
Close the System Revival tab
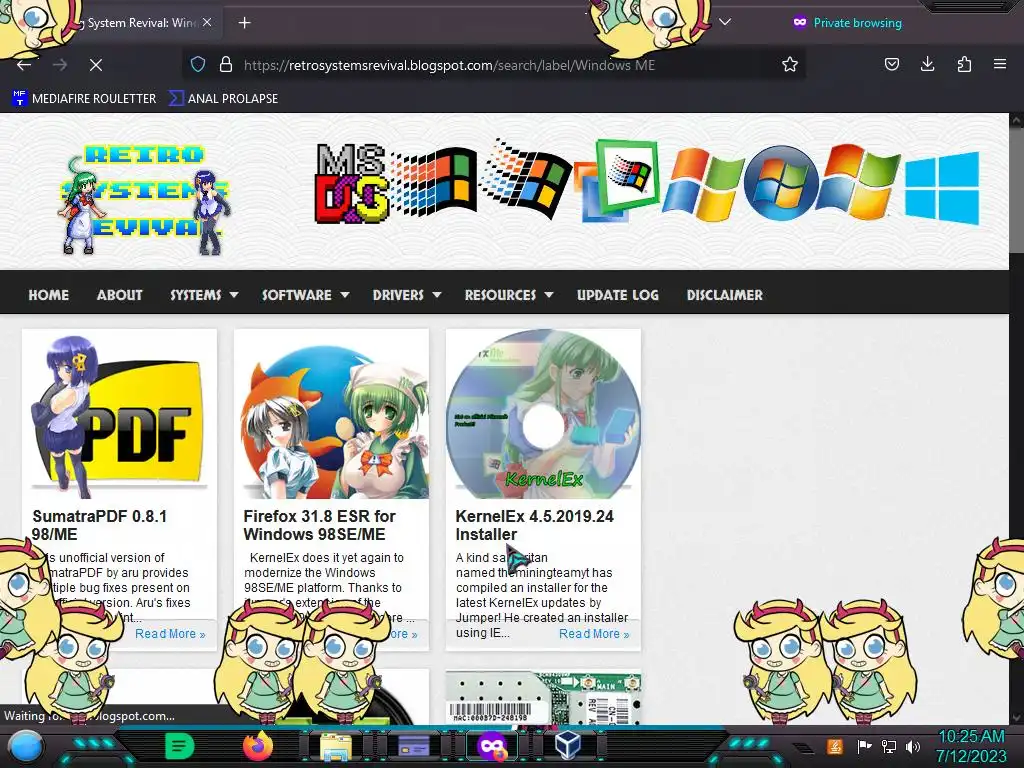(207, 22)
